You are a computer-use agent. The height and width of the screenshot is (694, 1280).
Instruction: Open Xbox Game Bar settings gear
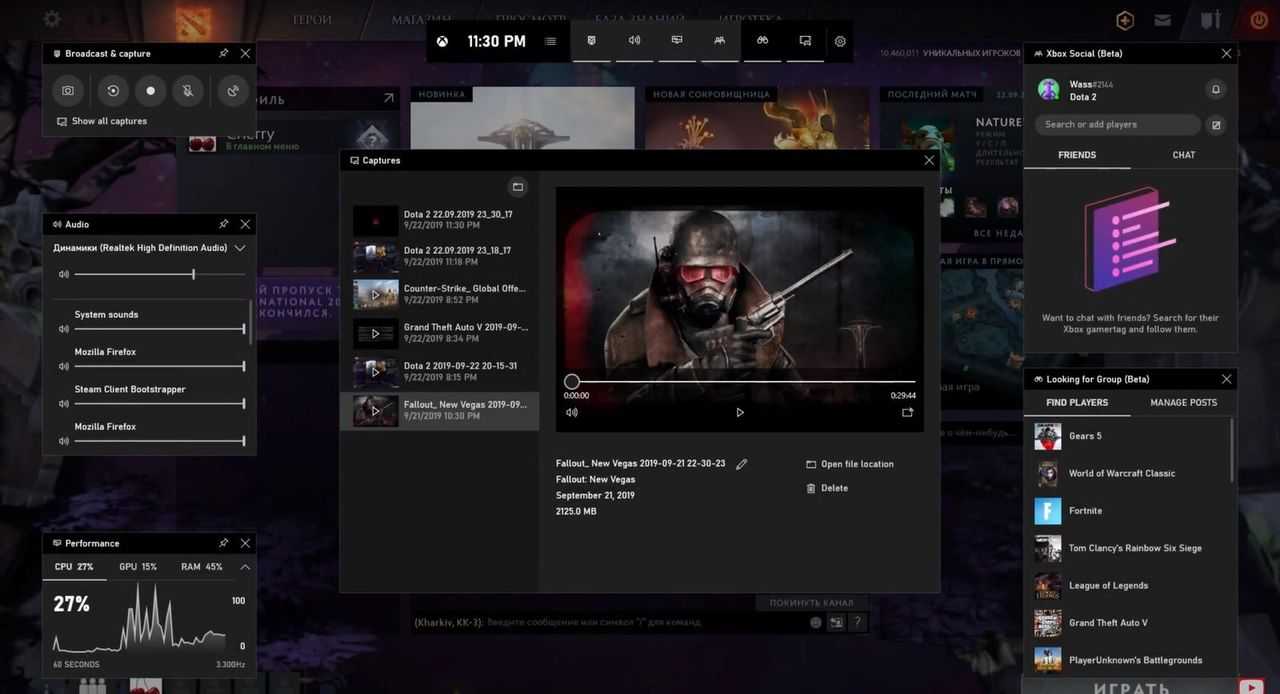tap(840, 41)
